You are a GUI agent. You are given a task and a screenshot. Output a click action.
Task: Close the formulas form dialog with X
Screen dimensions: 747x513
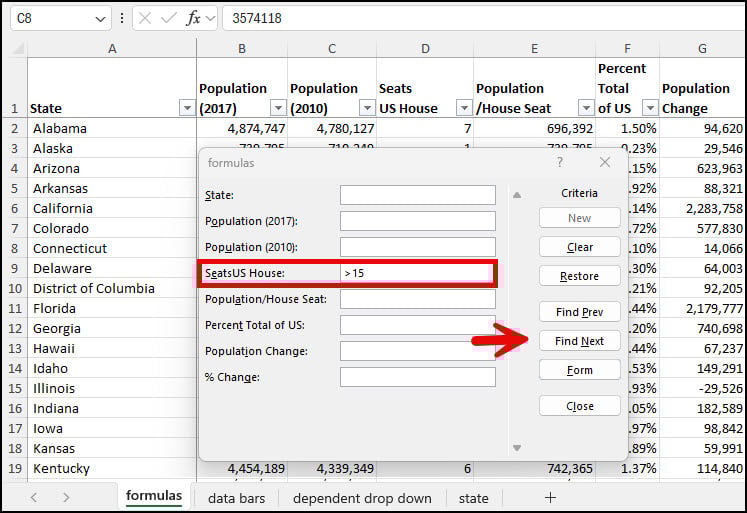pos(605,162)
